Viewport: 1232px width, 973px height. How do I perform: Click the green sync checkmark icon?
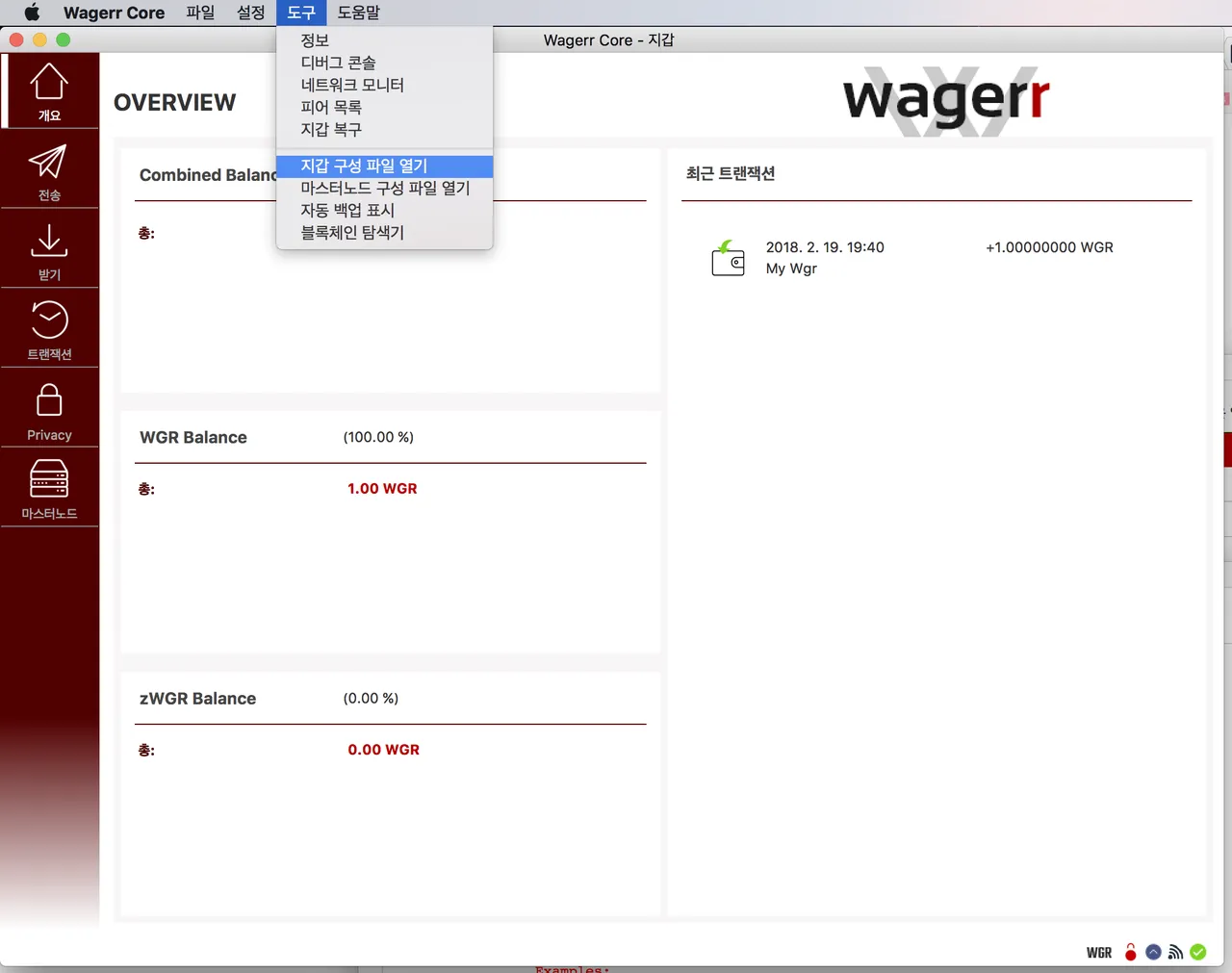coord(1198,952)
